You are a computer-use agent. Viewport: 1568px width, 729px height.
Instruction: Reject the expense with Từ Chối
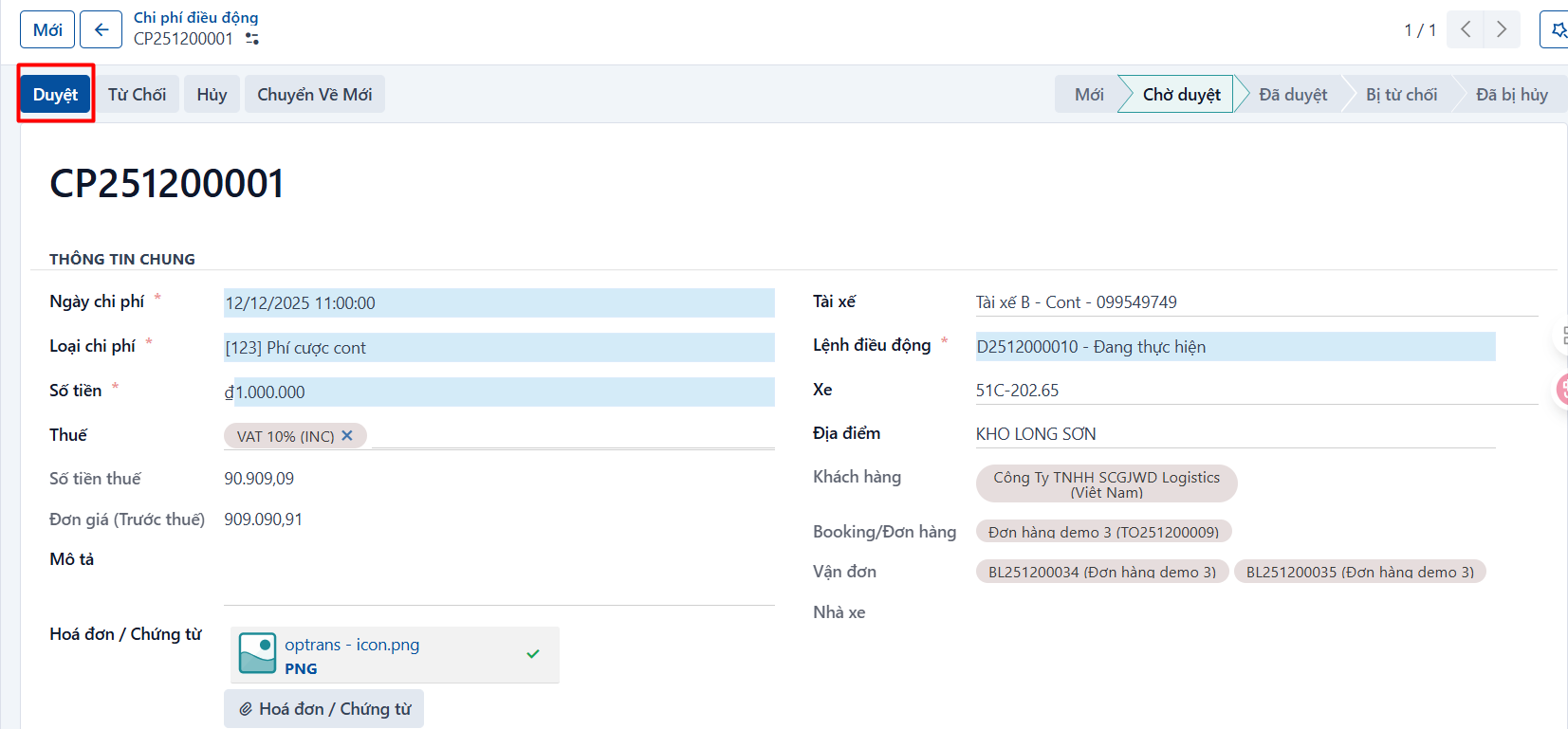[137, 94]
